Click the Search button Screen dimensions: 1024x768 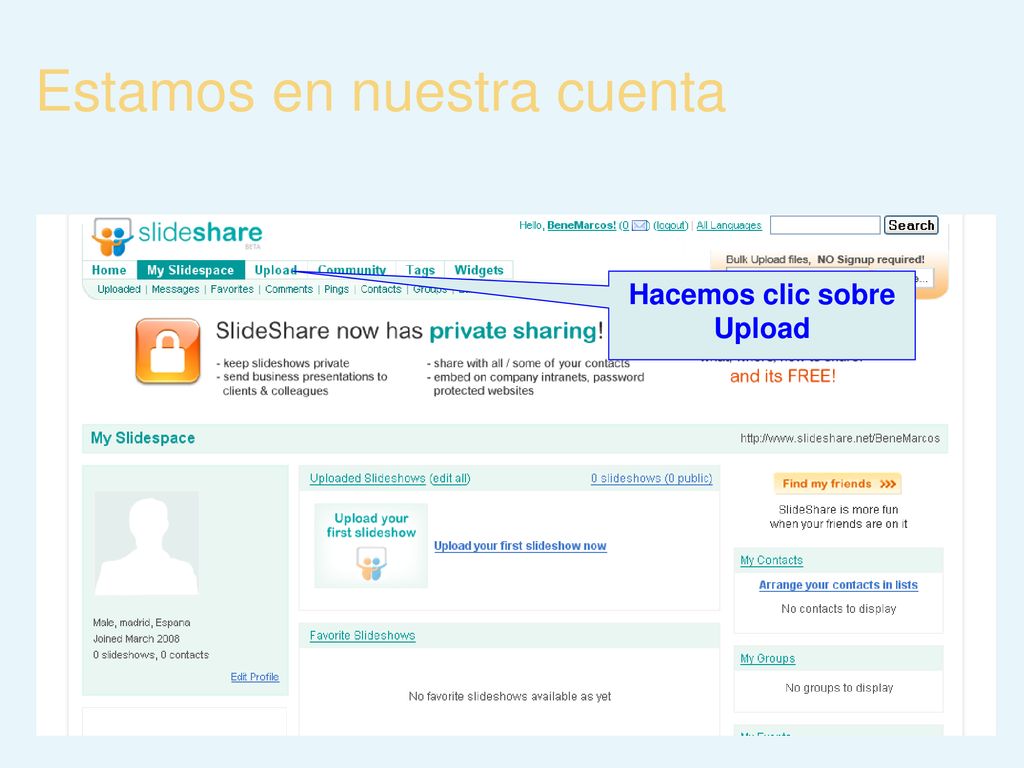pyautogui.click(x=911, y=225)
